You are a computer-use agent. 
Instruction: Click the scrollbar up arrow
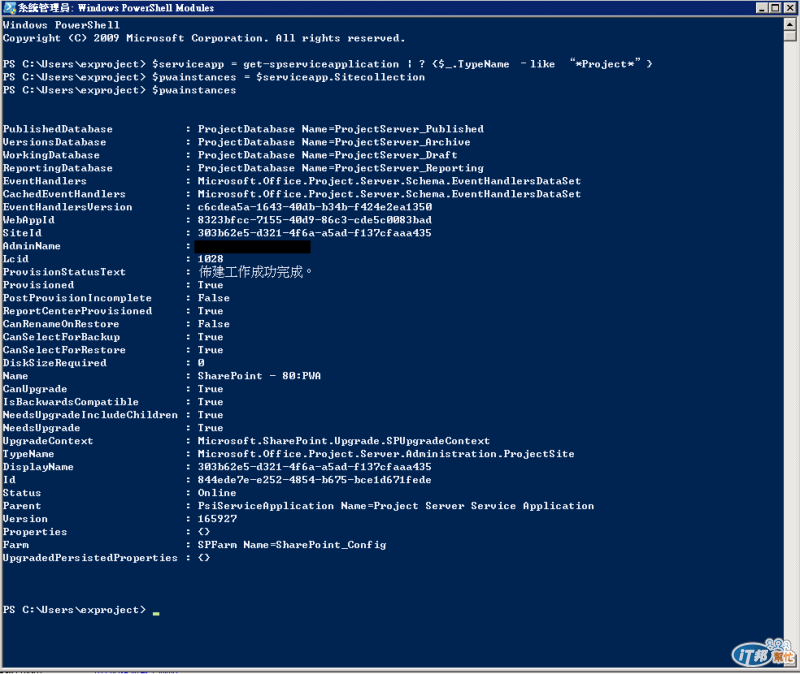coord(790,24)
